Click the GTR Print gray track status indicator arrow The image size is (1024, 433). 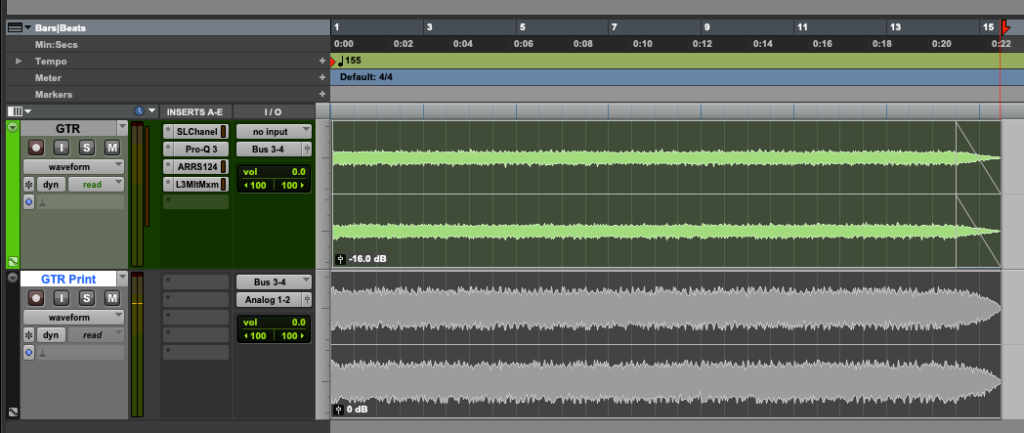pyautogui.click(x=12, y=278)
